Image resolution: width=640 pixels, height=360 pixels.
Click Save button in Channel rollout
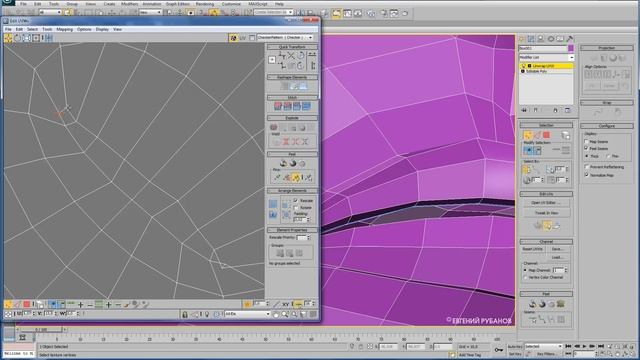557,249
